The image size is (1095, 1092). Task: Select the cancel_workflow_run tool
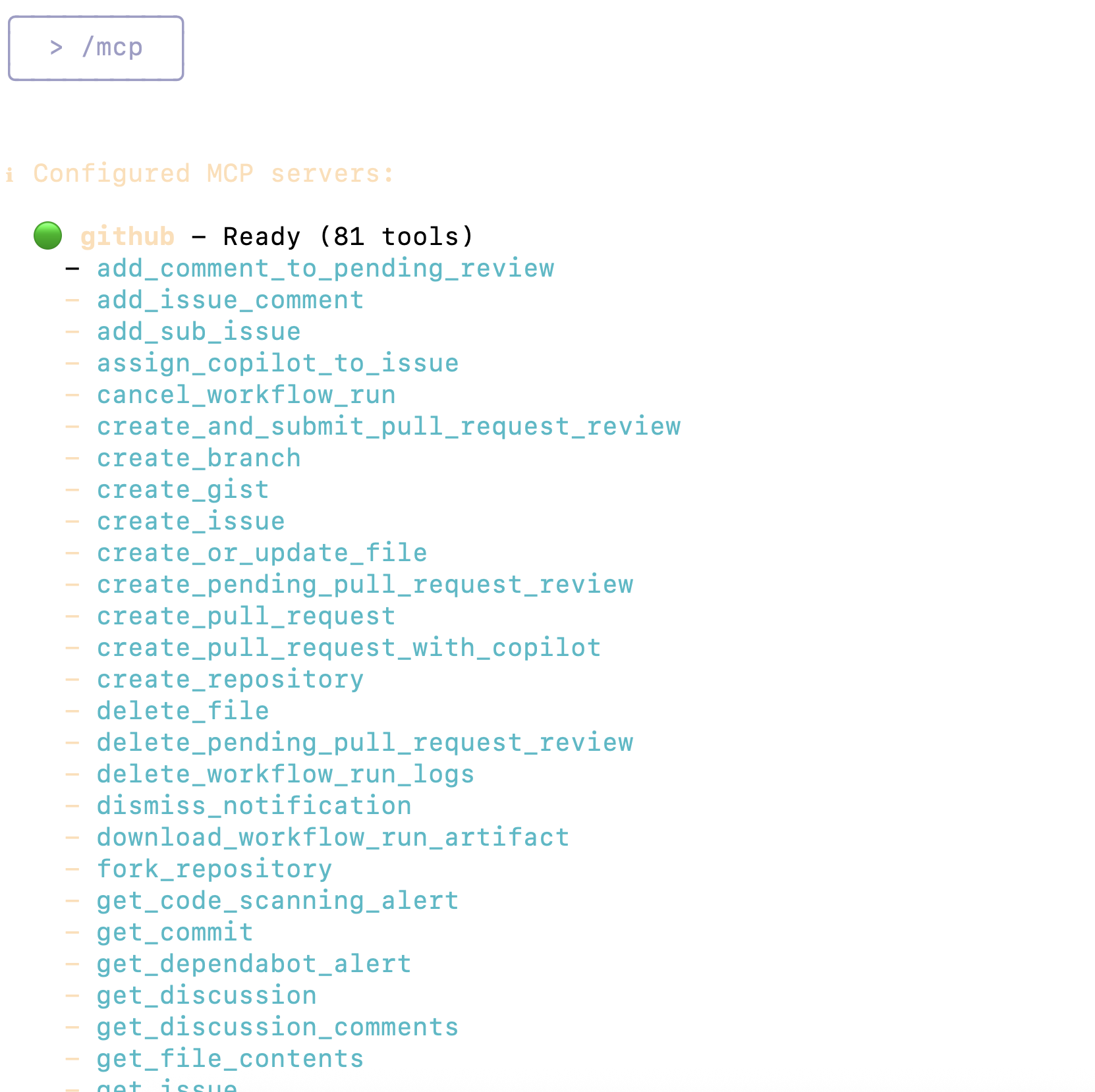tap(246, 395)
